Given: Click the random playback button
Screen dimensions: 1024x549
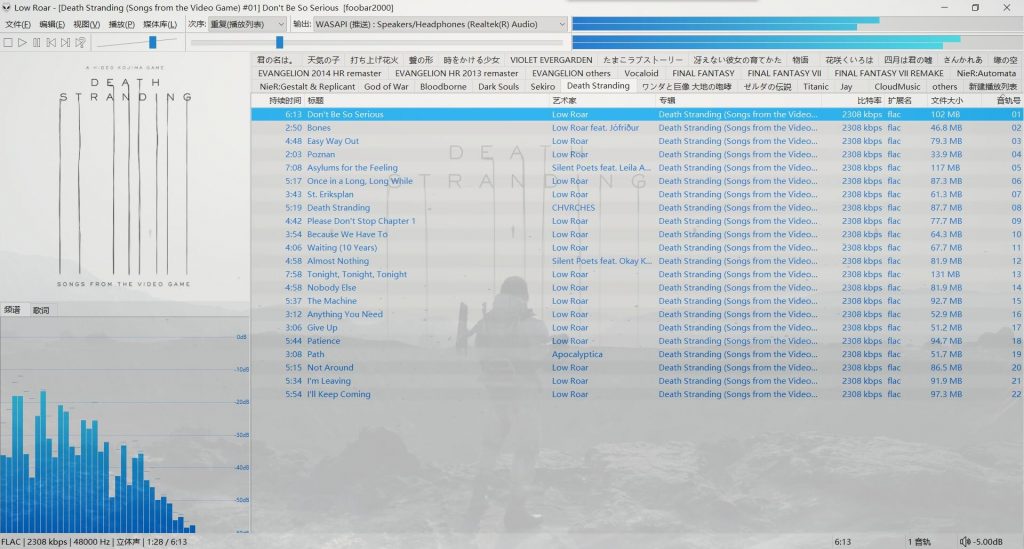Looking at the screenshot, I should click(x=80, y=42).
